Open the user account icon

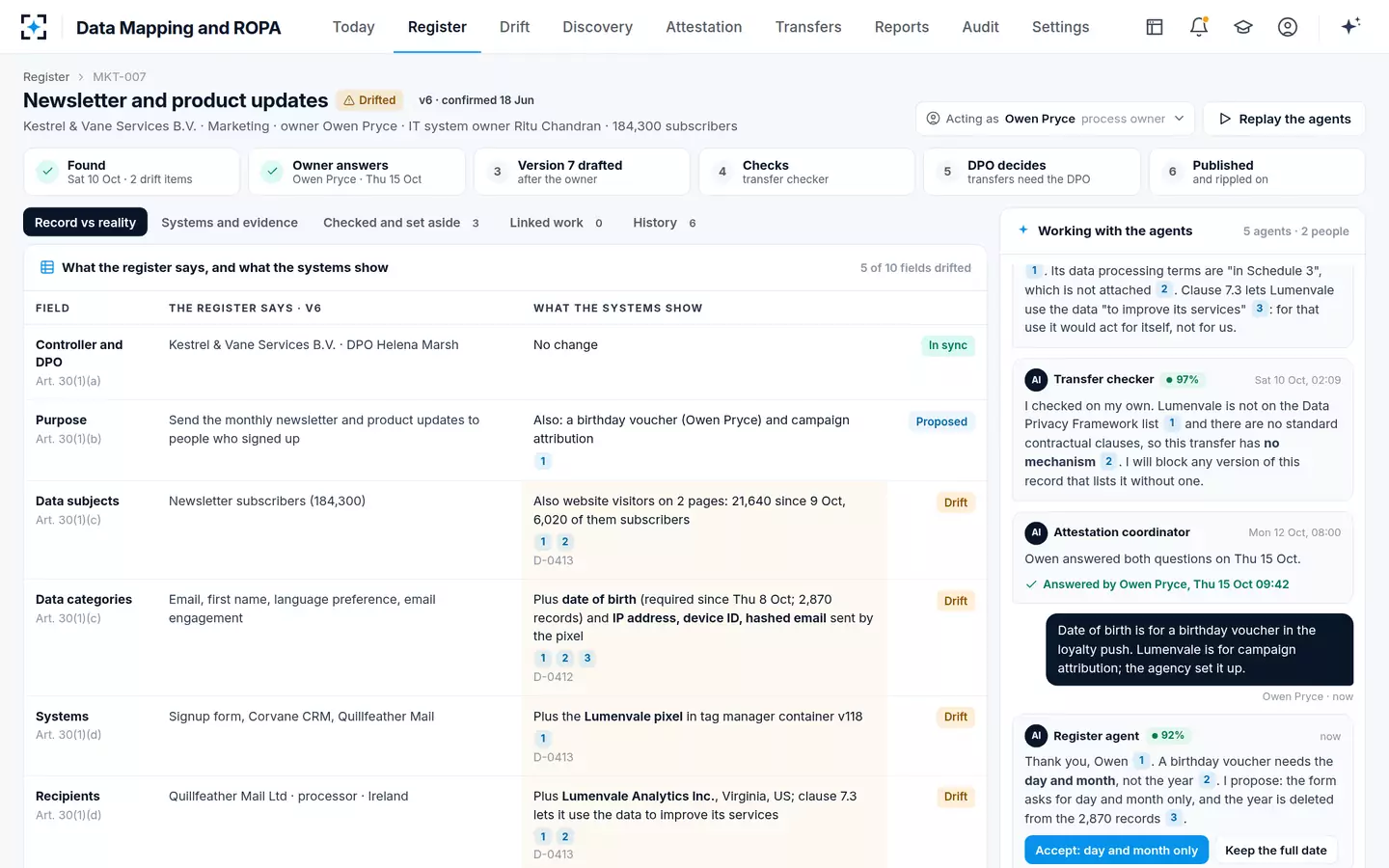point(1288,27)
